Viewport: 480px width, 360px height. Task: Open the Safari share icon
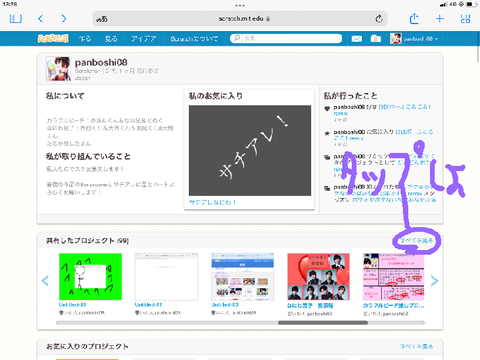coord(414,19)
